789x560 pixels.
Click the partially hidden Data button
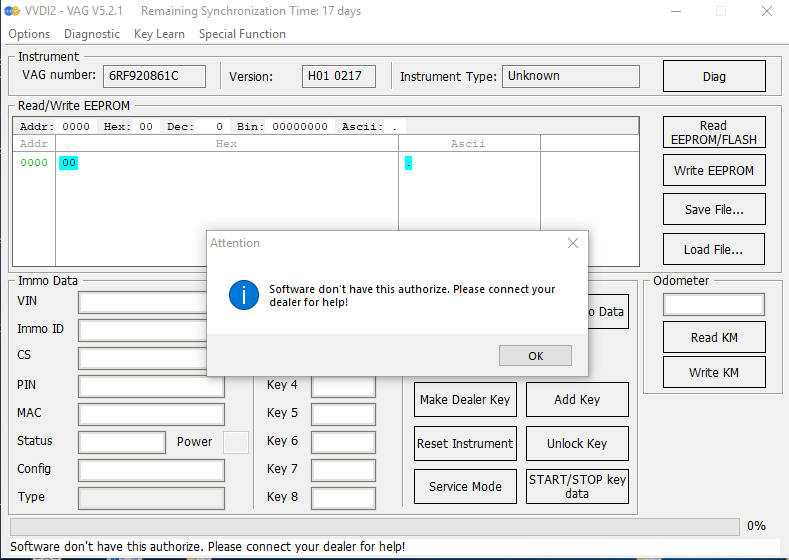tap(608, 312)
